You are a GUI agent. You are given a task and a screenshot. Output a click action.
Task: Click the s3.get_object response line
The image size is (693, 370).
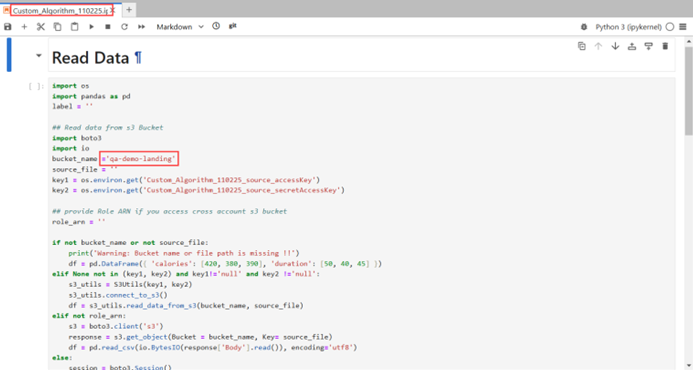pos(200,337)
